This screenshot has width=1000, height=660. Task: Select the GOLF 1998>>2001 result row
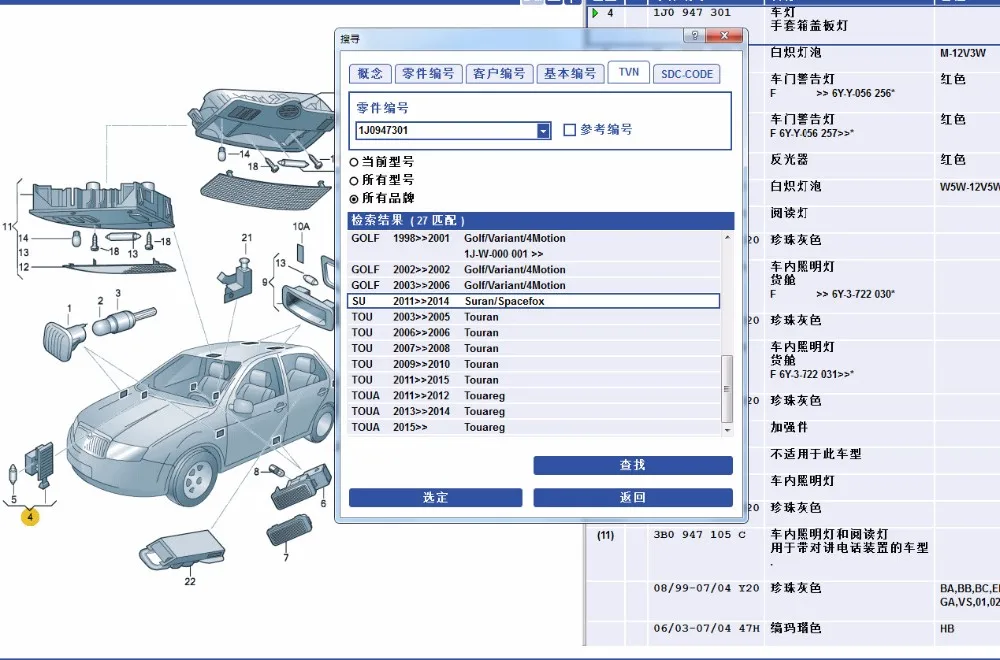point(534,246)
